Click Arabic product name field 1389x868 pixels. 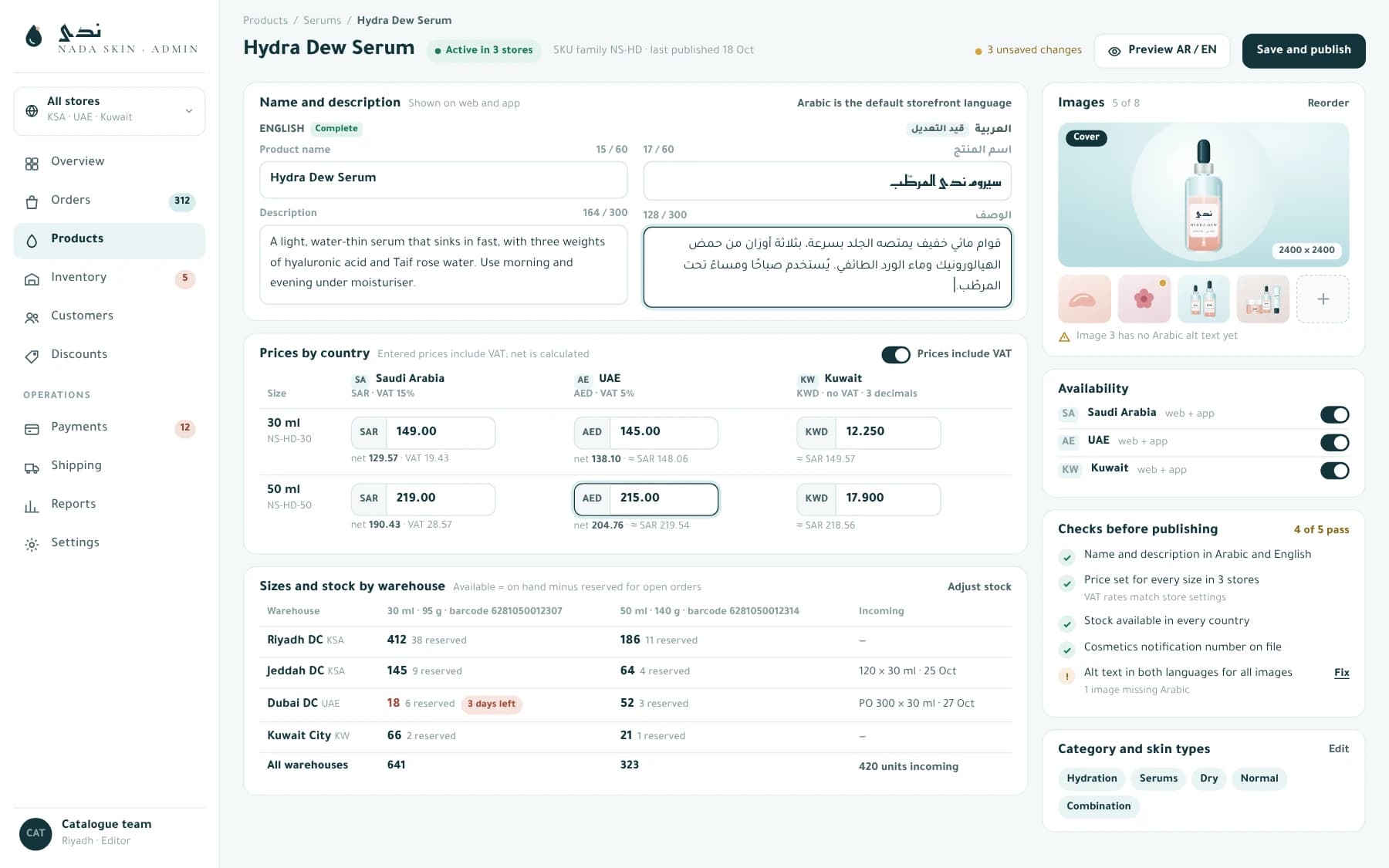[x=827, y=181]
